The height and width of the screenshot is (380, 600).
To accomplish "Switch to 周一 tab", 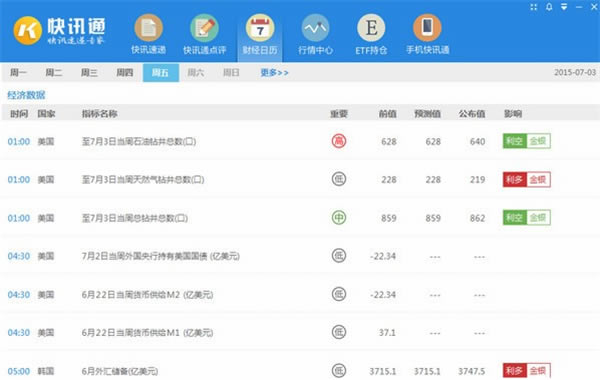I will (x=18, y=73).
